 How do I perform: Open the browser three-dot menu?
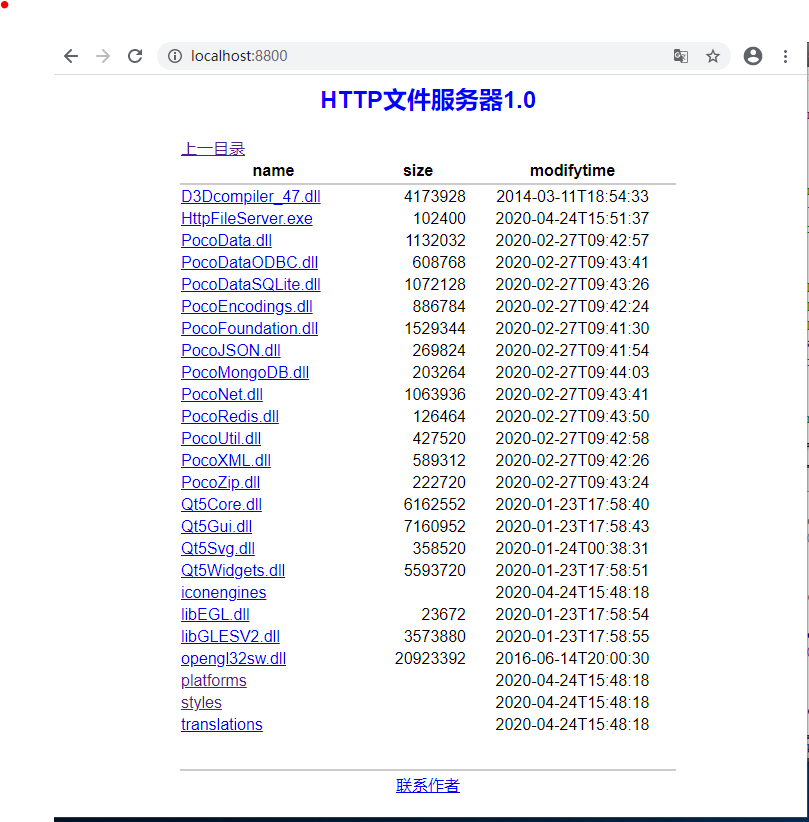pos(786,56)
